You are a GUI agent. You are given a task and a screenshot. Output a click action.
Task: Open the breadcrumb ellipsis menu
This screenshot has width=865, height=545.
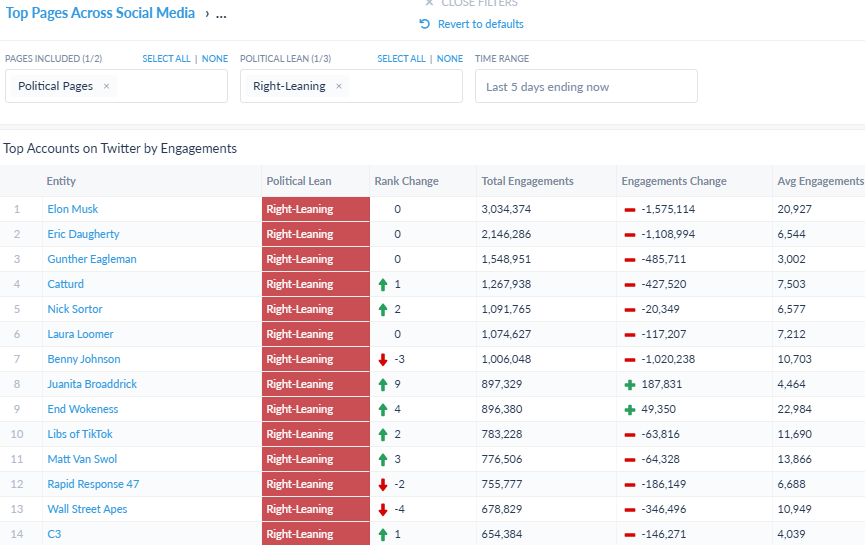pos(221,14)
